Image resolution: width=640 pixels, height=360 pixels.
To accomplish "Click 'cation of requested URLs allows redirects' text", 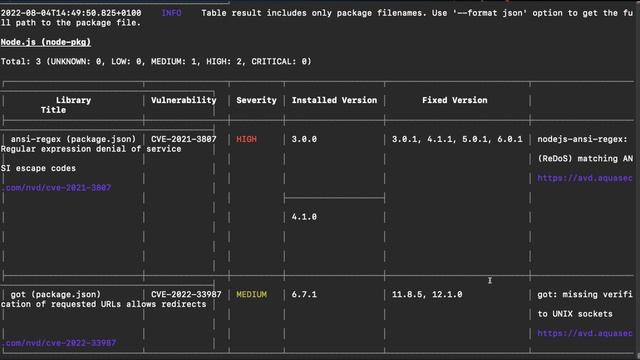I will click(103, 304).
